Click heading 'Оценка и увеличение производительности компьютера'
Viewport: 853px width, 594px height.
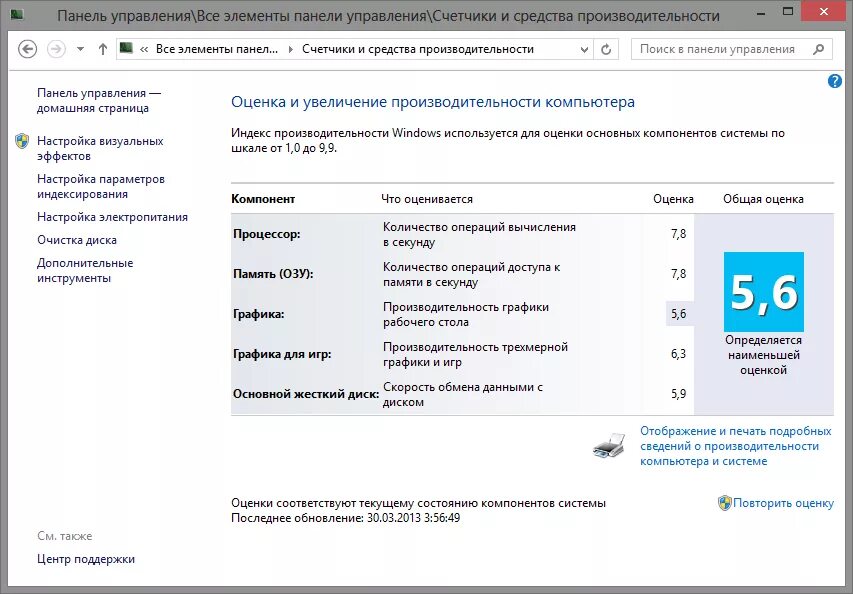[x=433, y=102]
